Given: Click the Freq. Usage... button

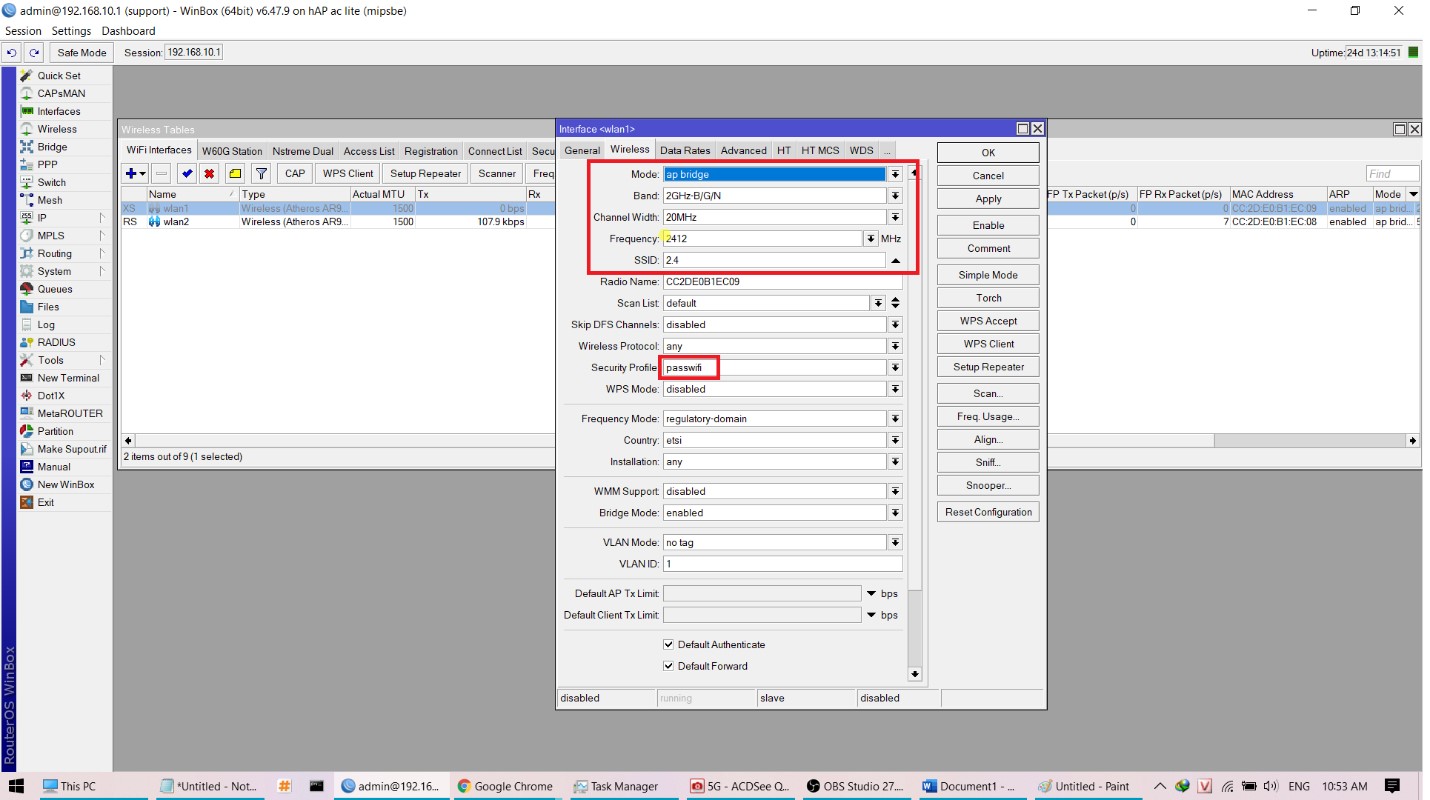Looking at the screenshot, I should coord(988,417).
